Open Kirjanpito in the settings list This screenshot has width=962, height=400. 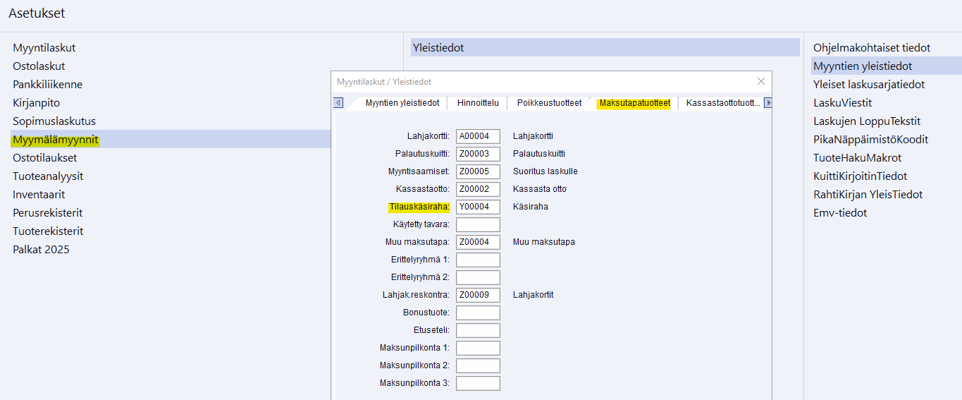pyautogui.click(x=36, y=103)
